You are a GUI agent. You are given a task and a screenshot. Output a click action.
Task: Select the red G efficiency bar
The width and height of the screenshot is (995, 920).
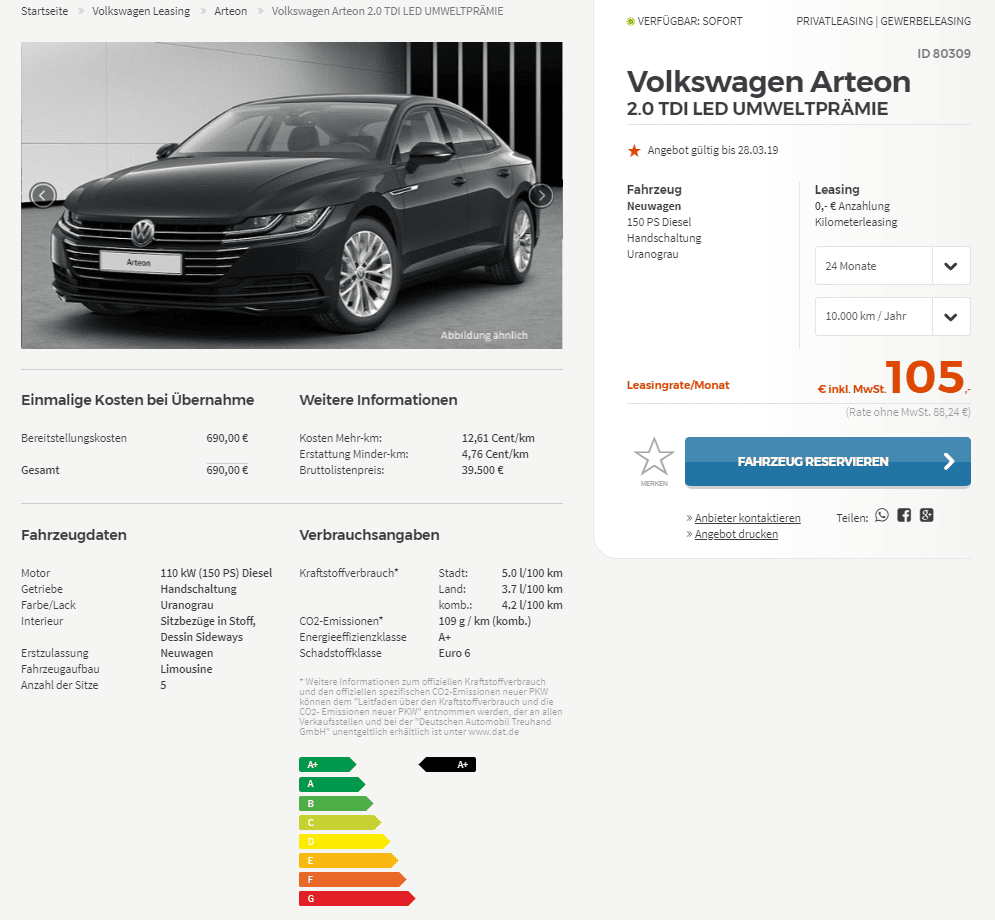357,898
